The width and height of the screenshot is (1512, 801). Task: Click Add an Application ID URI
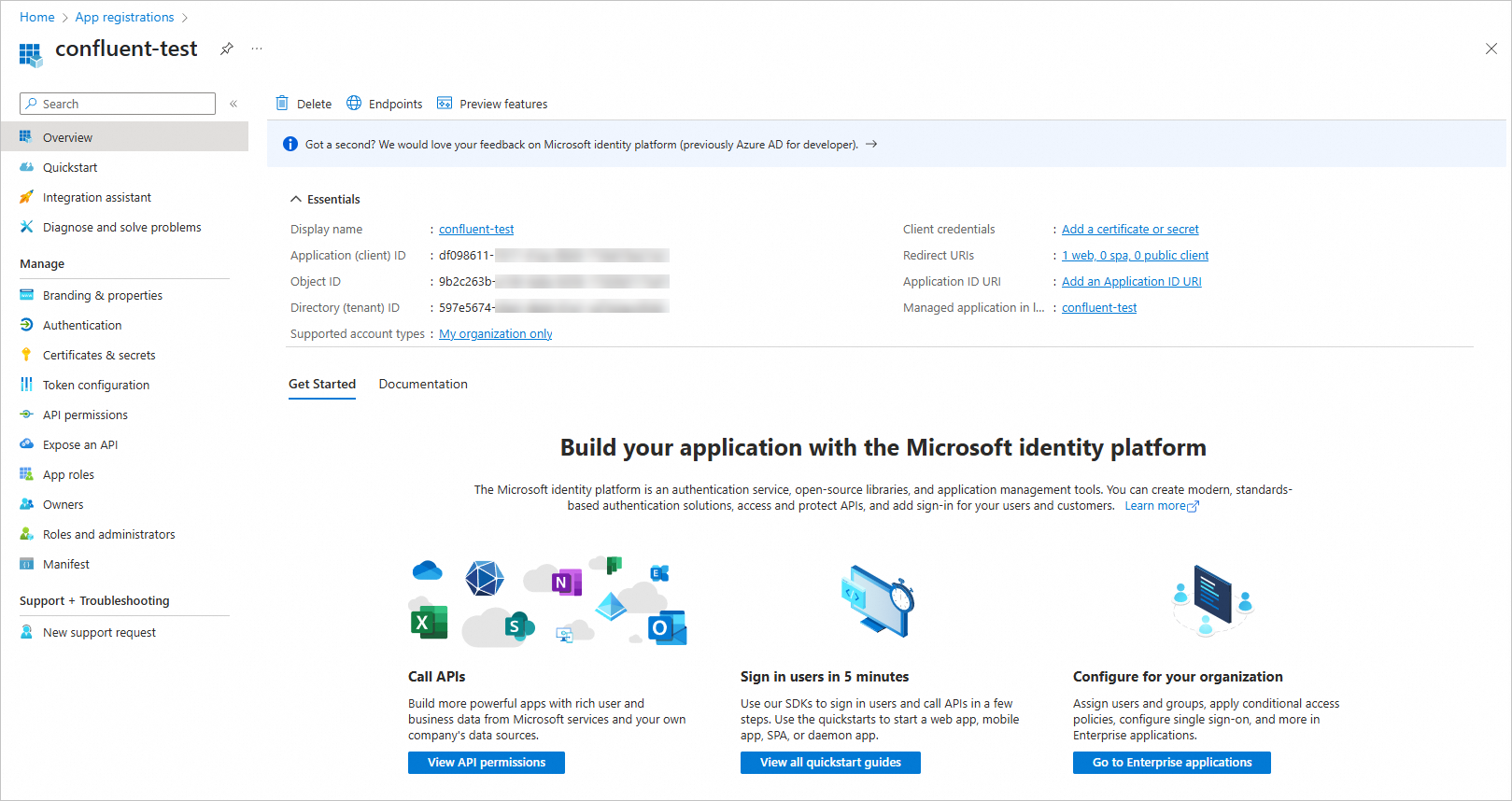pyautogui.click(x=1131, y=282)
